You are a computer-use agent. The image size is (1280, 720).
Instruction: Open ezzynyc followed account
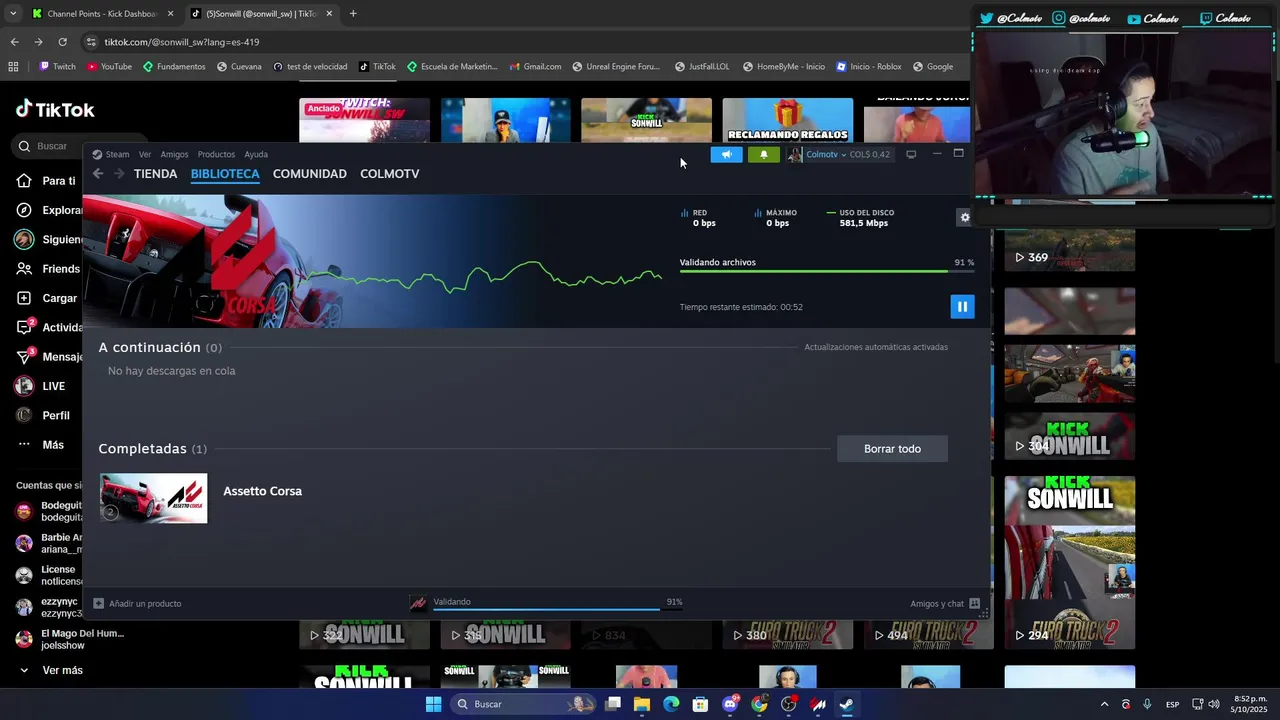[x=48, y=607]
